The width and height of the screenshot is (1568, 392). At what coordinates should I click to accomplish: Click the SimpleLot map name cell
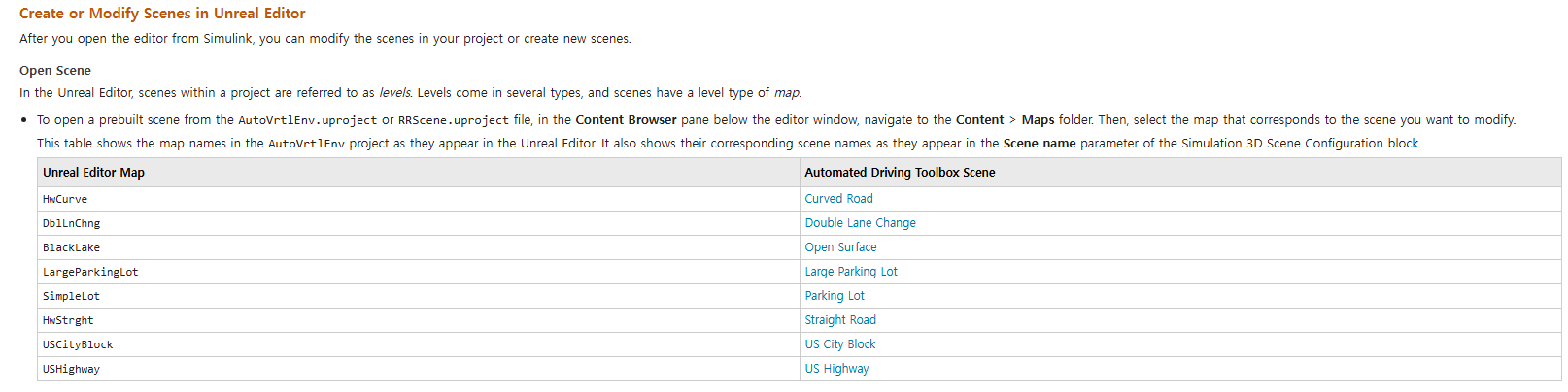(419, 296)
